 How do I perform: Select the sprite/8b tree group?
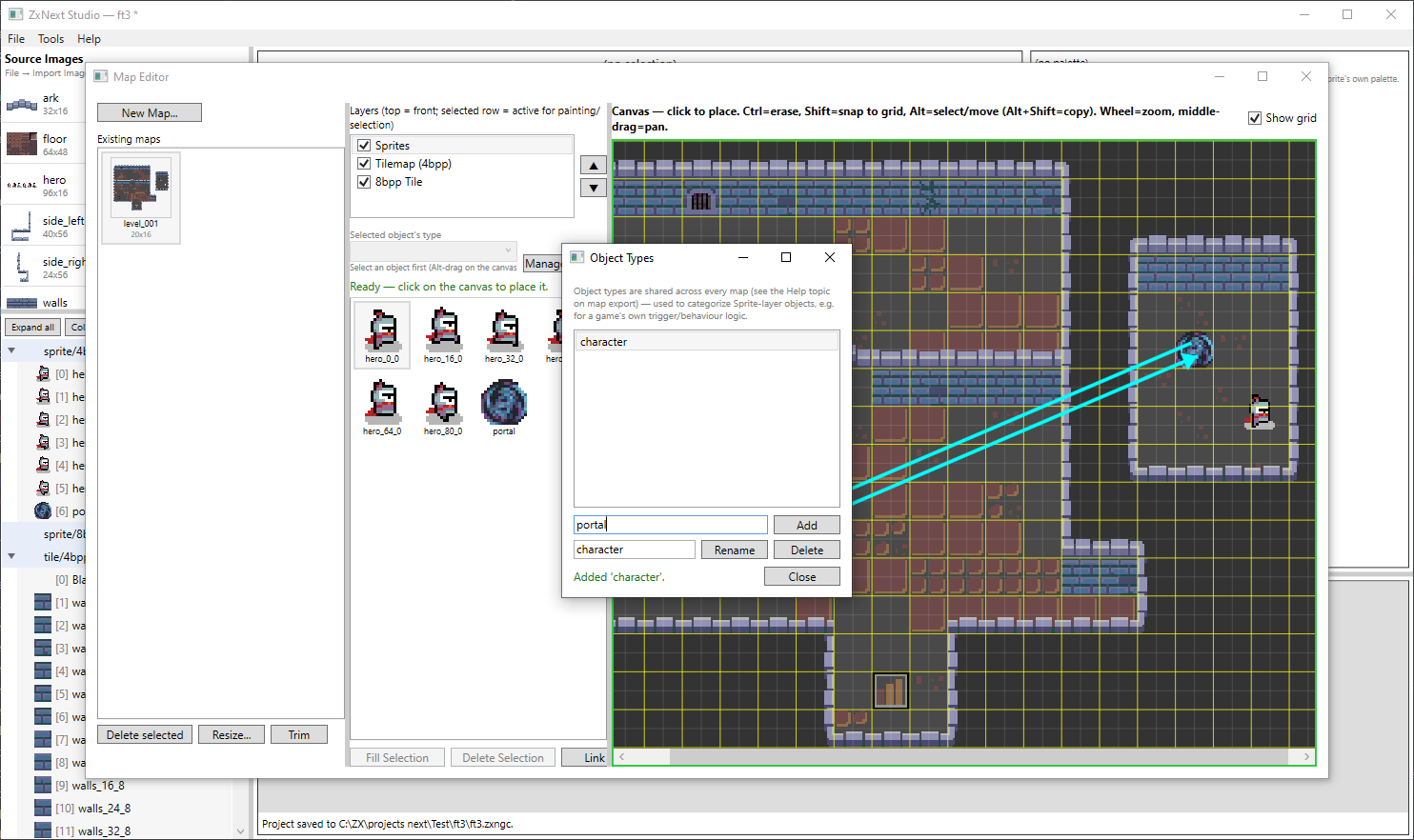(x=64, y=534)
